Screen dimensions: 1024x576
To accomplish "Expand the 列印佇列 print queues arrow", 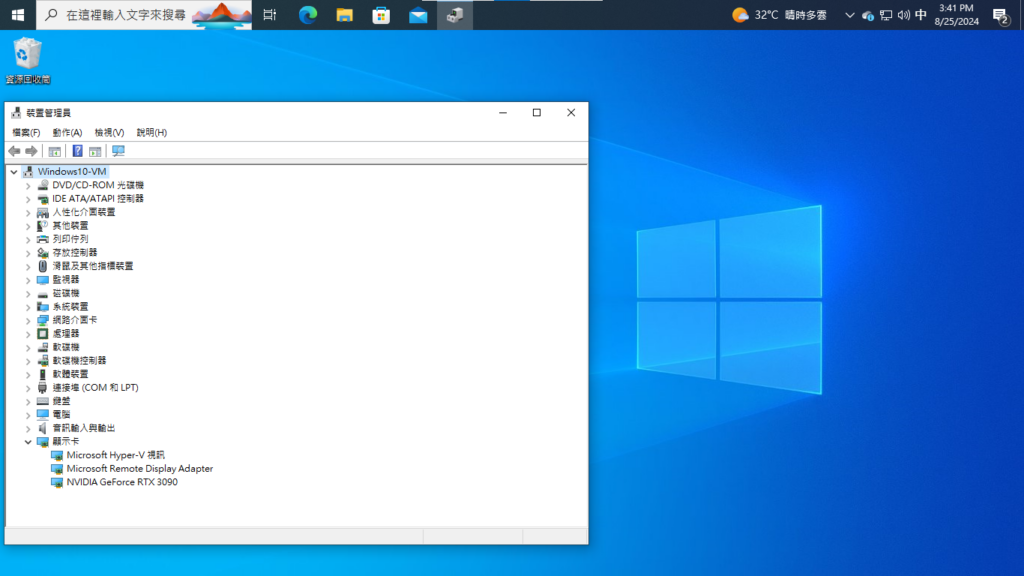I will click(x=28, y=240).
